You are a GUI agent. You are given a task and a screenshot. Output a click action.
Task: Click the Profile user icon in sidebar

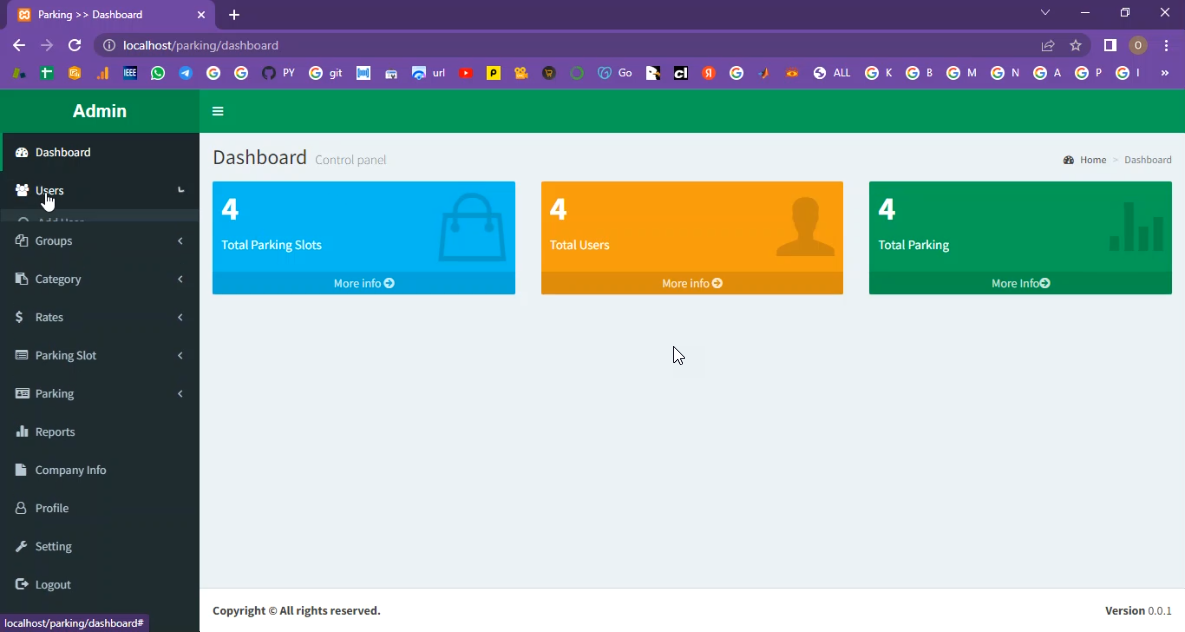[21, 508]
